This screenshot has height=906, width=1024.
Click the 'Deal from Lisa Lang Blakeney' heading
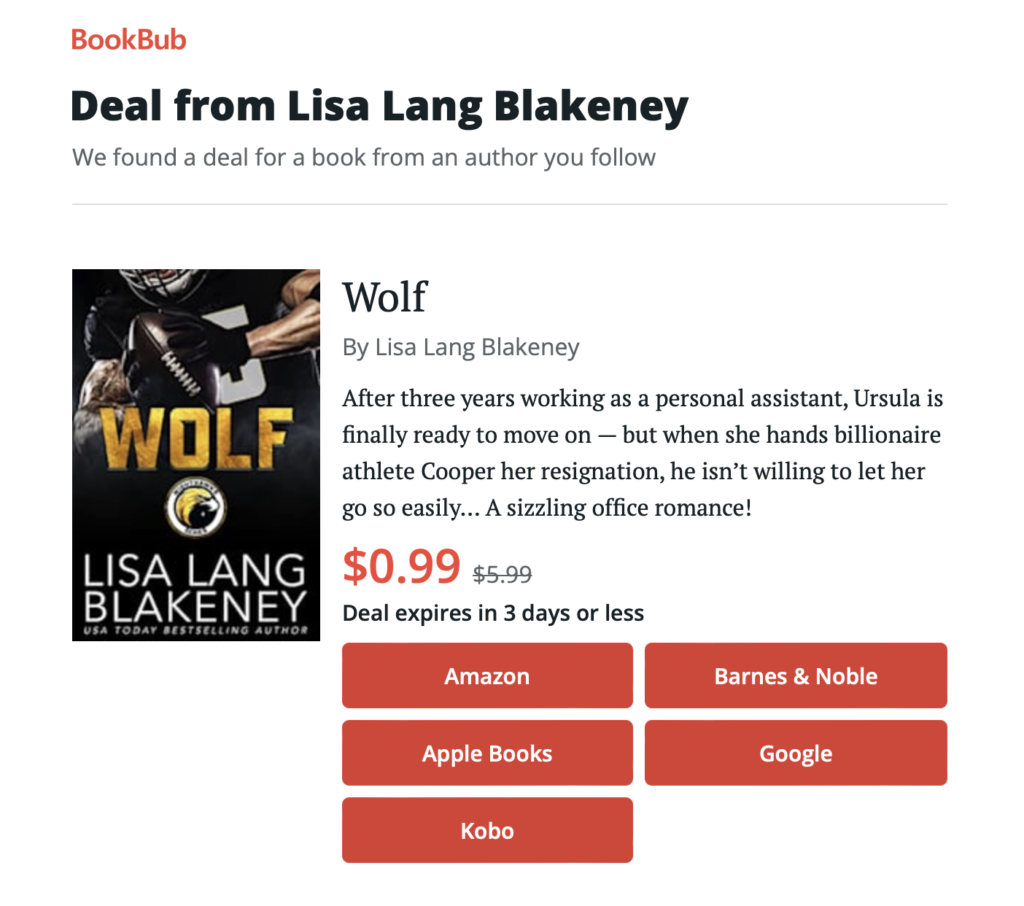pos(379,106)
